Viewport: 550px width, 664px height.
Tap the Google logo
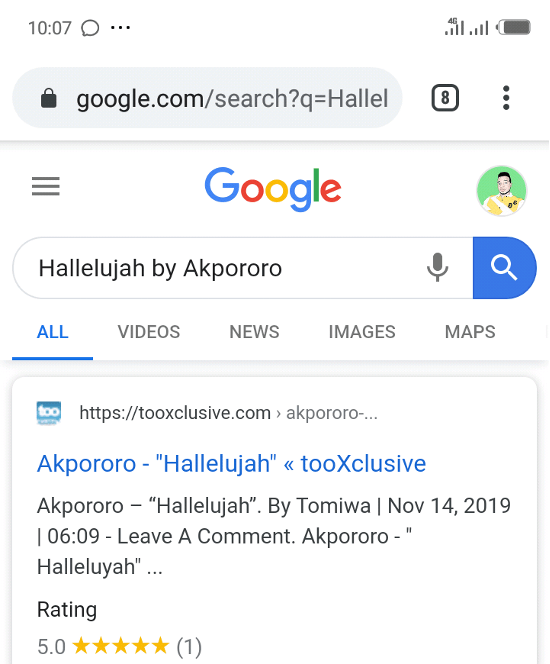coord(273,189)
